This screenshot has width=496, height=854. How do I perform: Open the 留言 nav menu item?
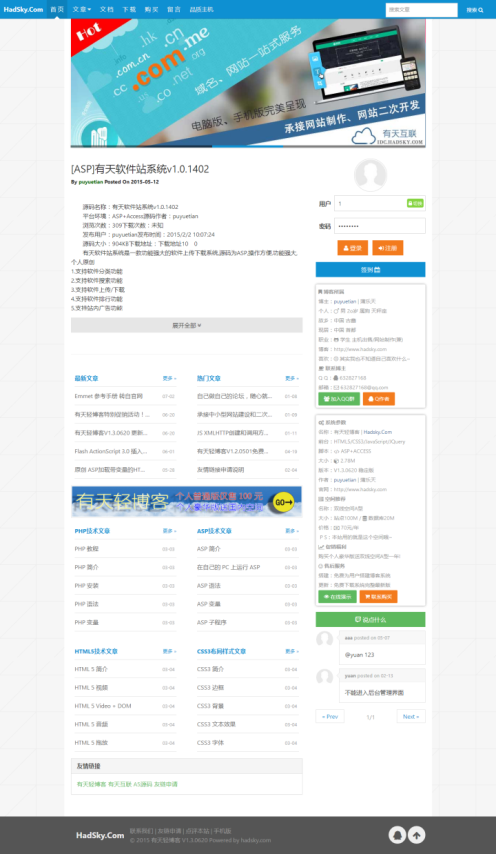174,9
